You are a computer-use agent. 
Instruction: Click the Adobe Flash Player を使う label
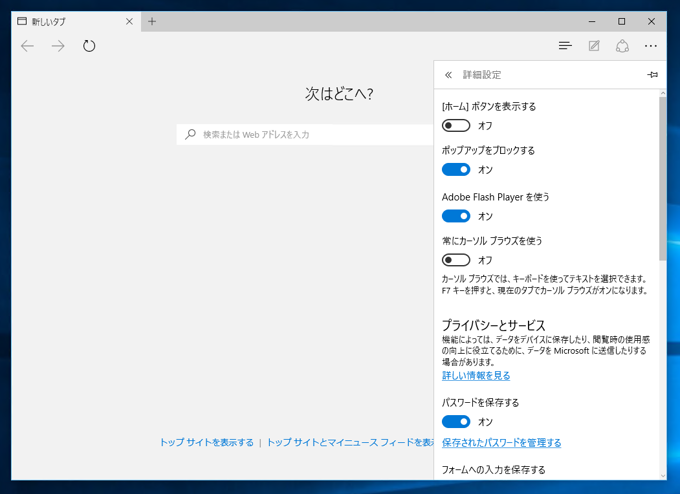pos(495,197)
